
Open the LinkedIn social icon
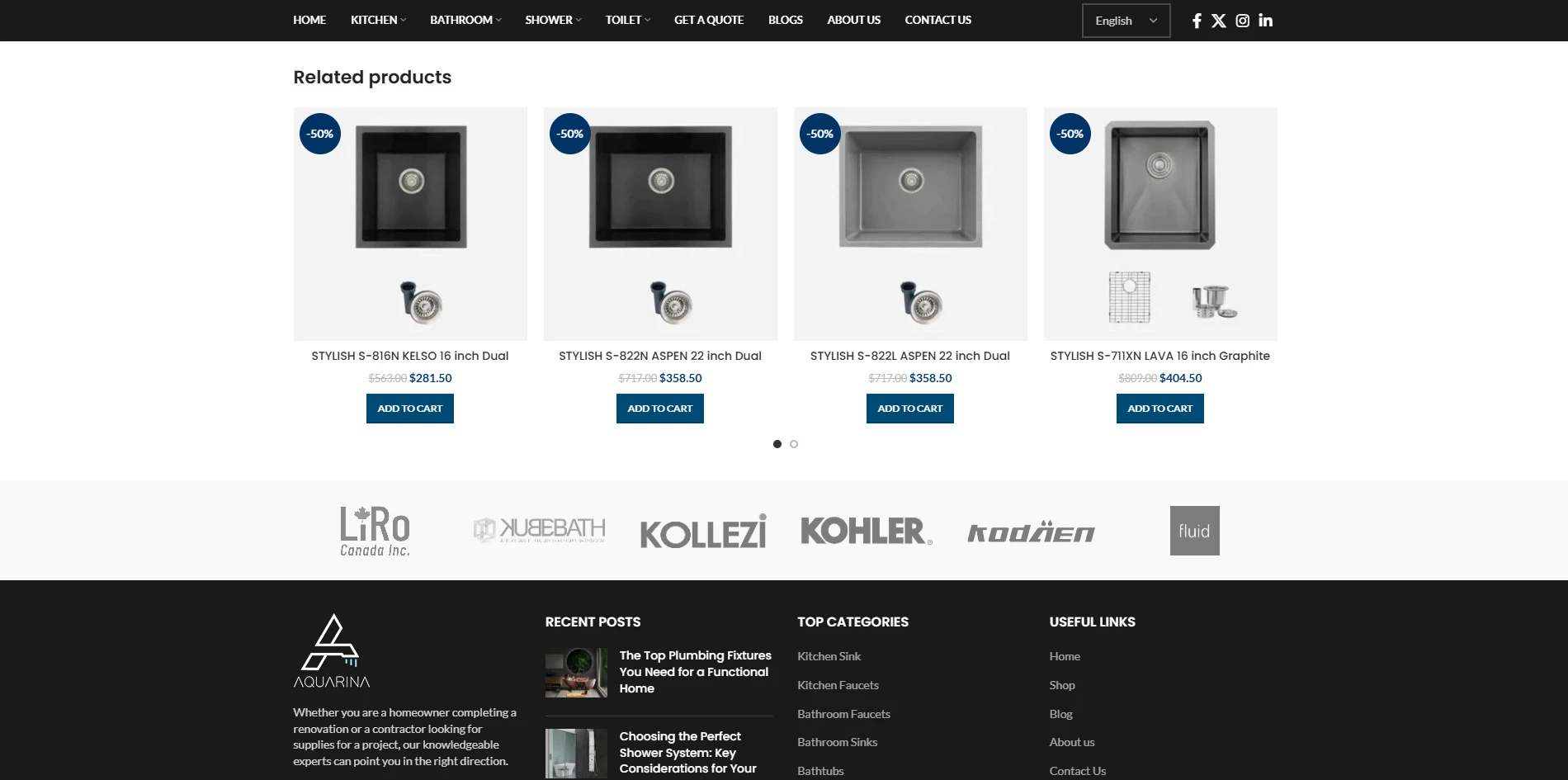1265,21
